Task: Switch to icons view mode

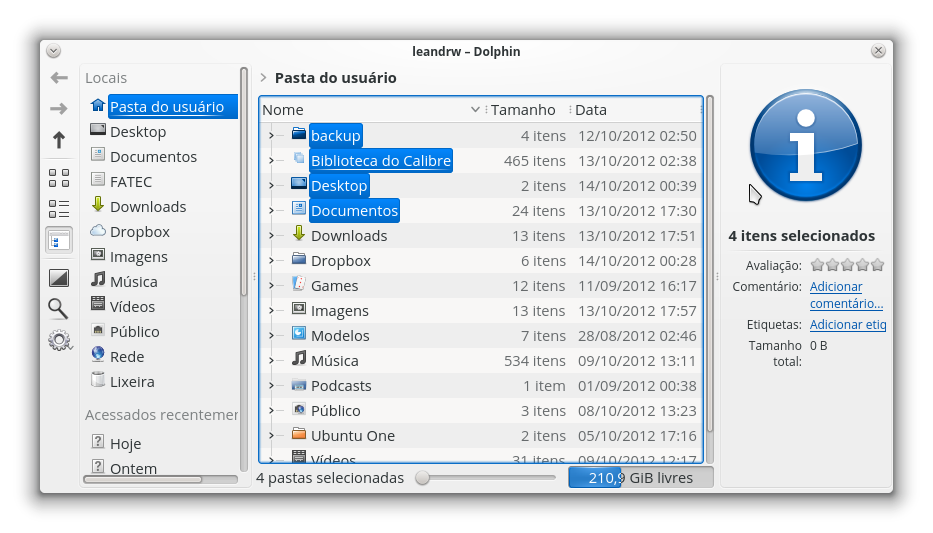Action: click(59, 178)
